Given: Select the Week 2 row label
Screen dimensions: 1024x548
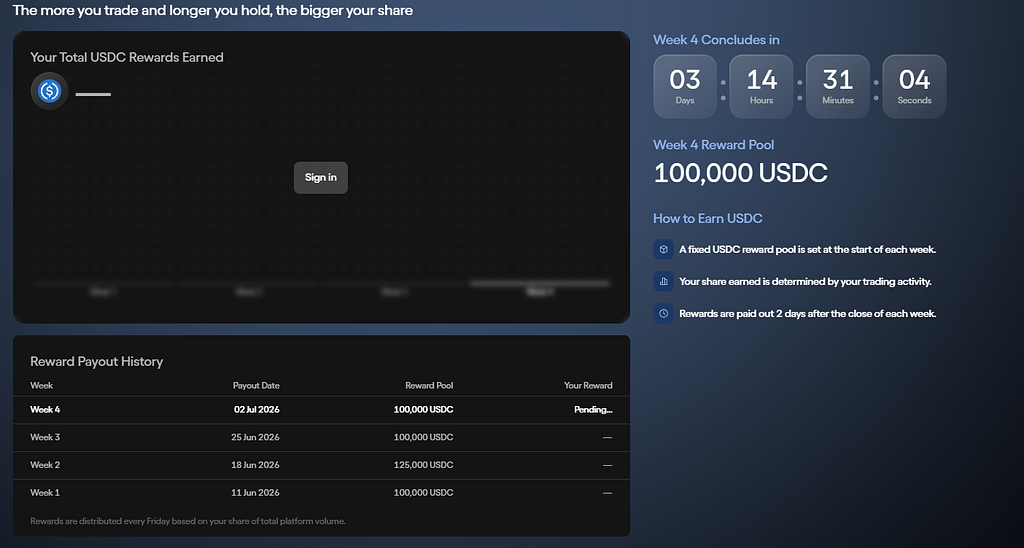Looking at the screenshot, I should (45, 465).
